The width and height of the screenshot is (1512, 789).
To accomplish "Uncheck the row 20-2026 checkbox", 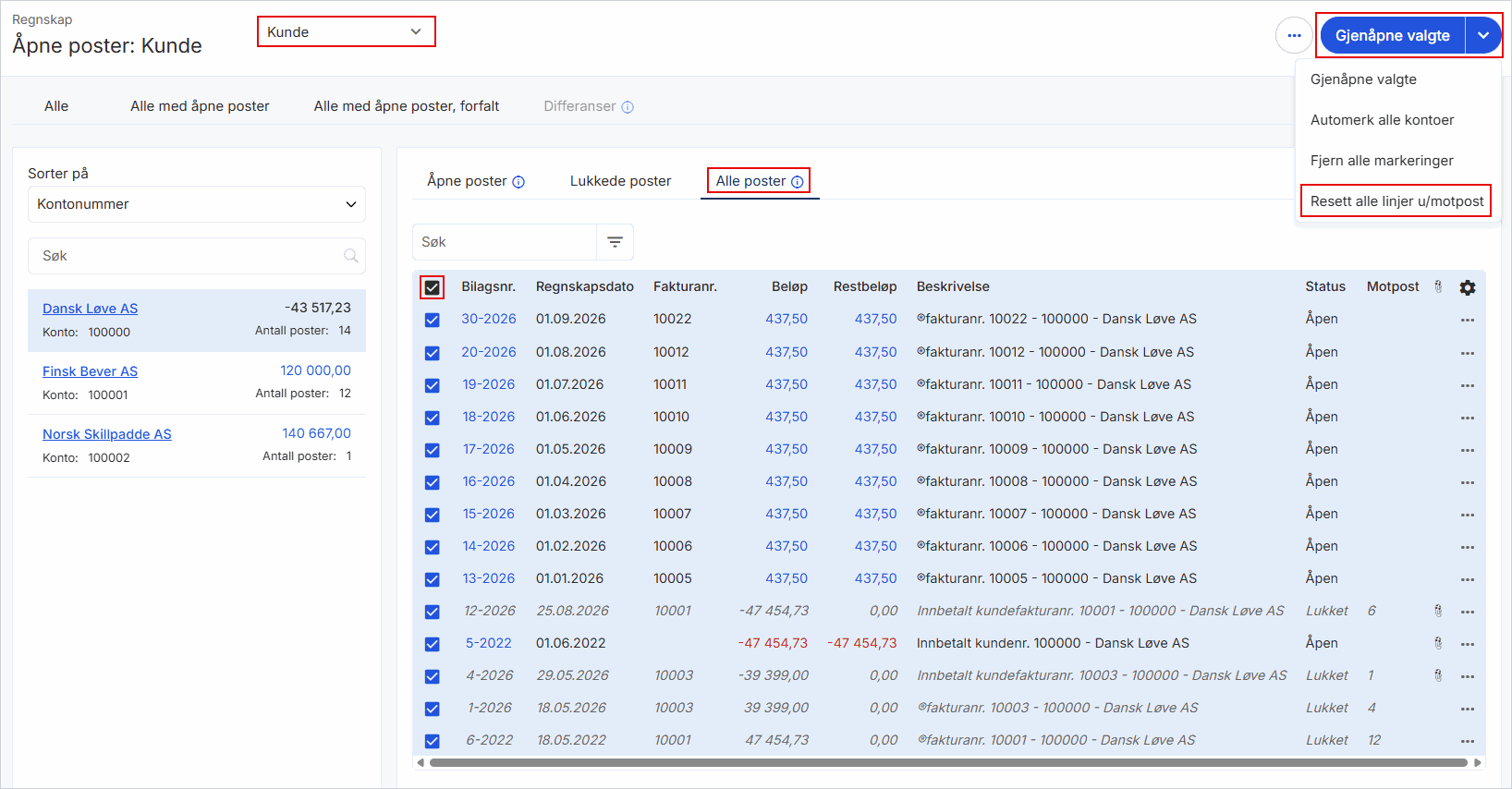I will 432,353.
